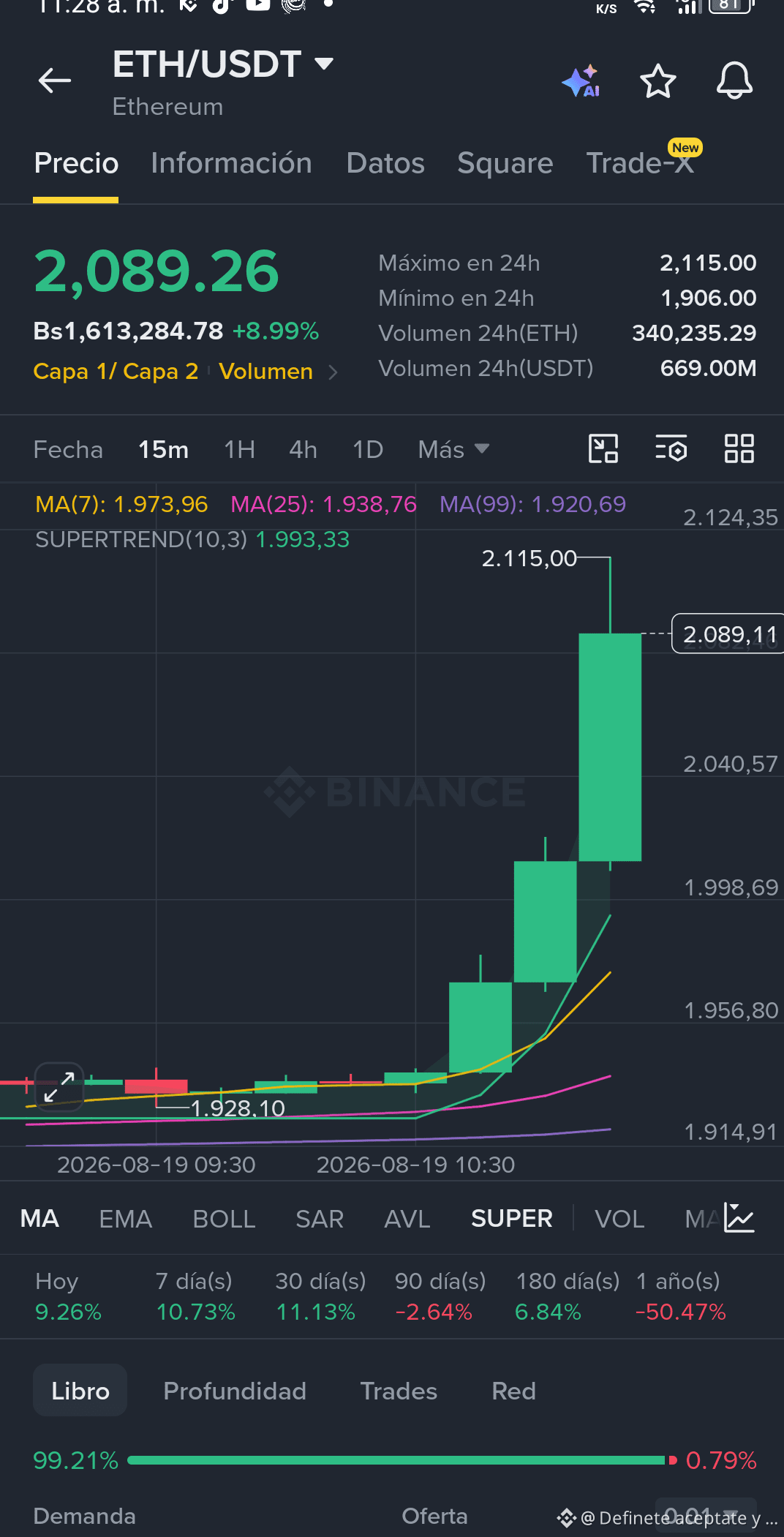Toggle the SUPER indicator
The image size is (784, 1537).
512,1219
